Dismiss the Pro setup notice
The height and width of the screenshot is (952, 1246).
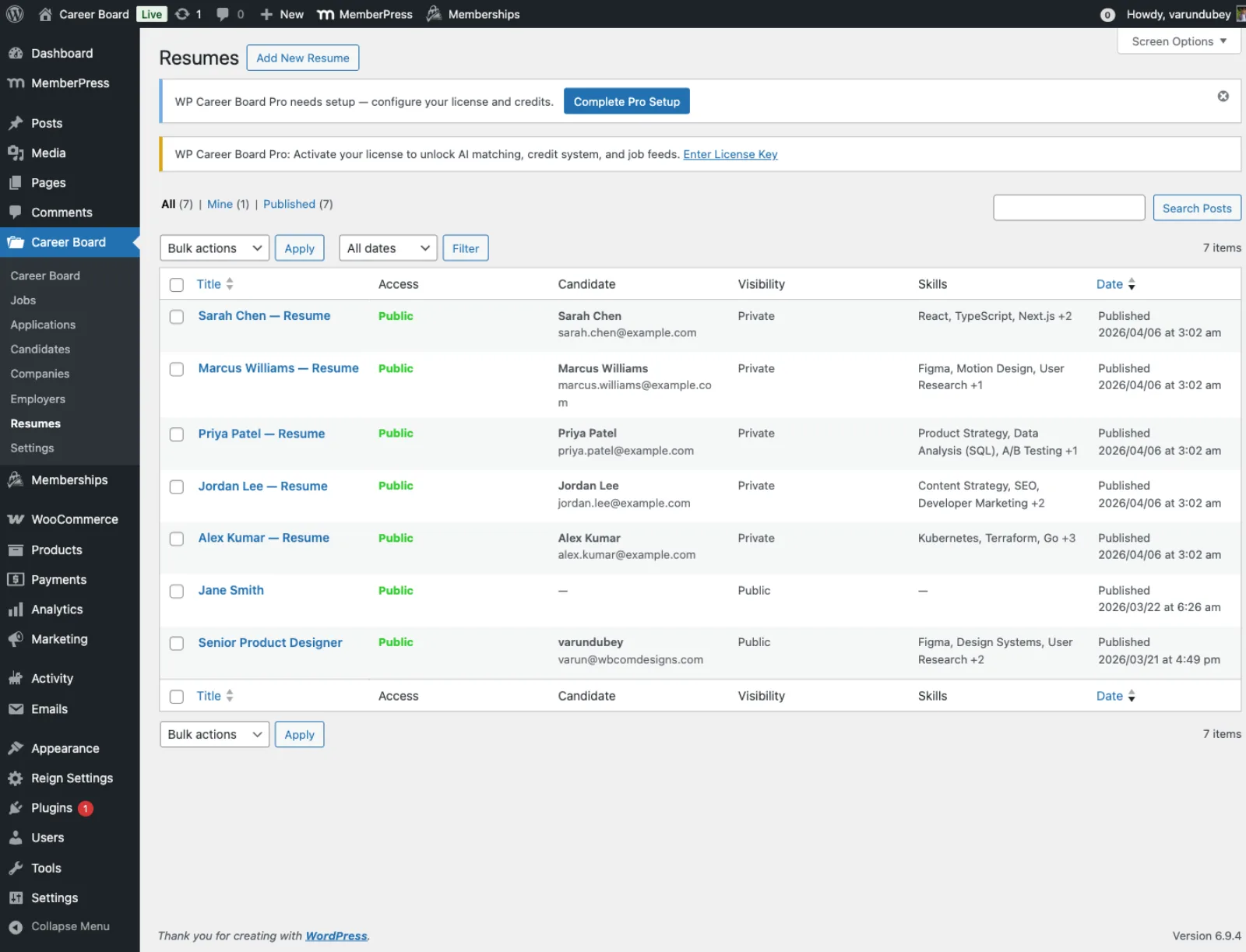tap(1223, 96)
